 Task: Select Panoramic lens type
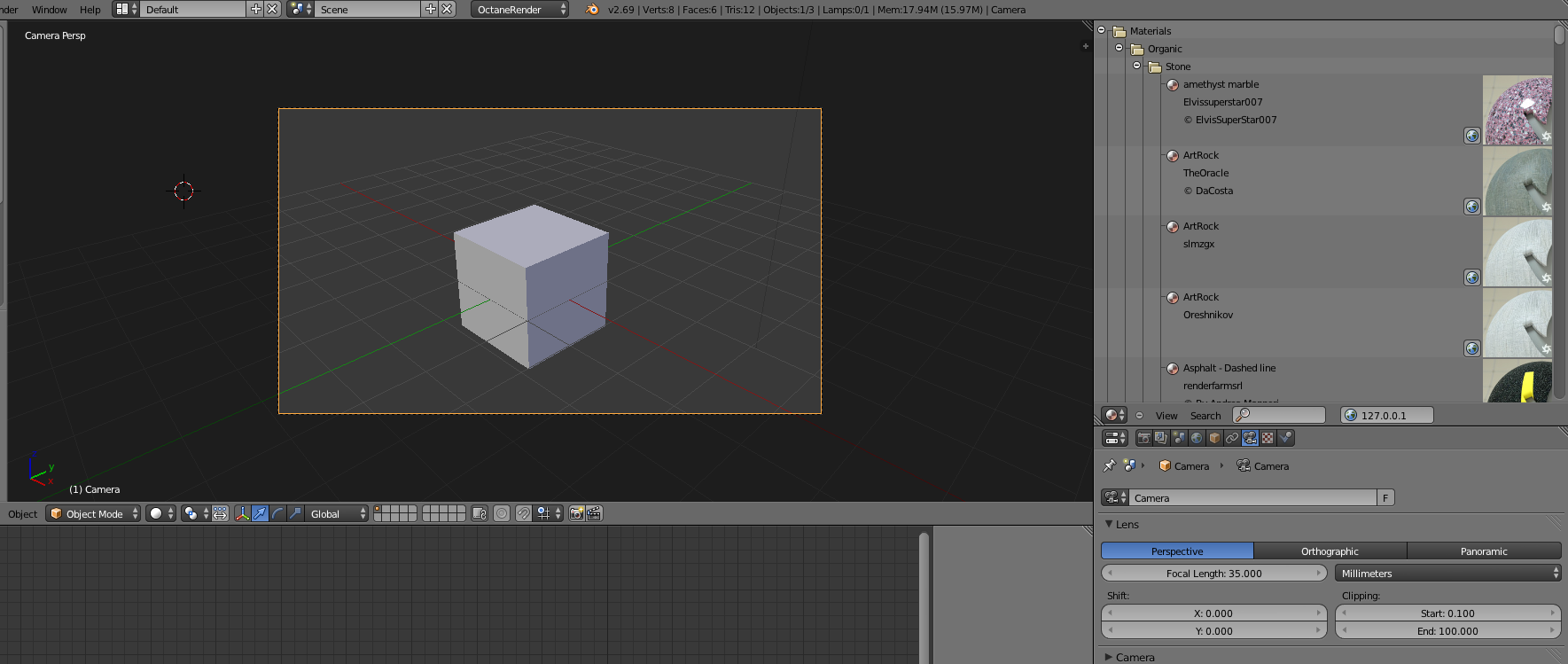(1484, 551)
